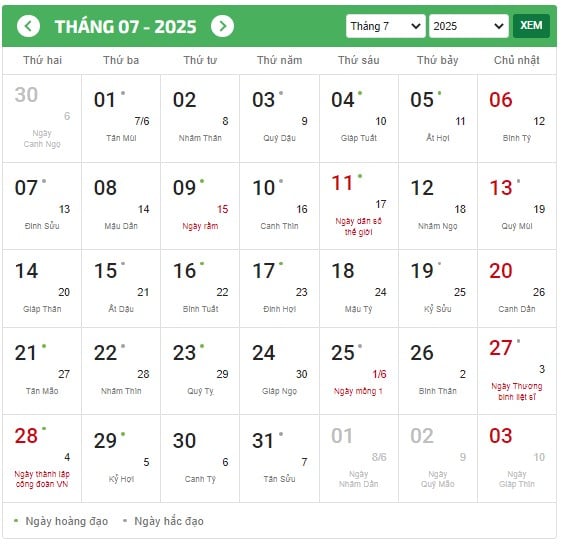Click the Chủ nhật column header
Image resolution: width=561 pixels, height=551 pixels.
coord(517,60)
